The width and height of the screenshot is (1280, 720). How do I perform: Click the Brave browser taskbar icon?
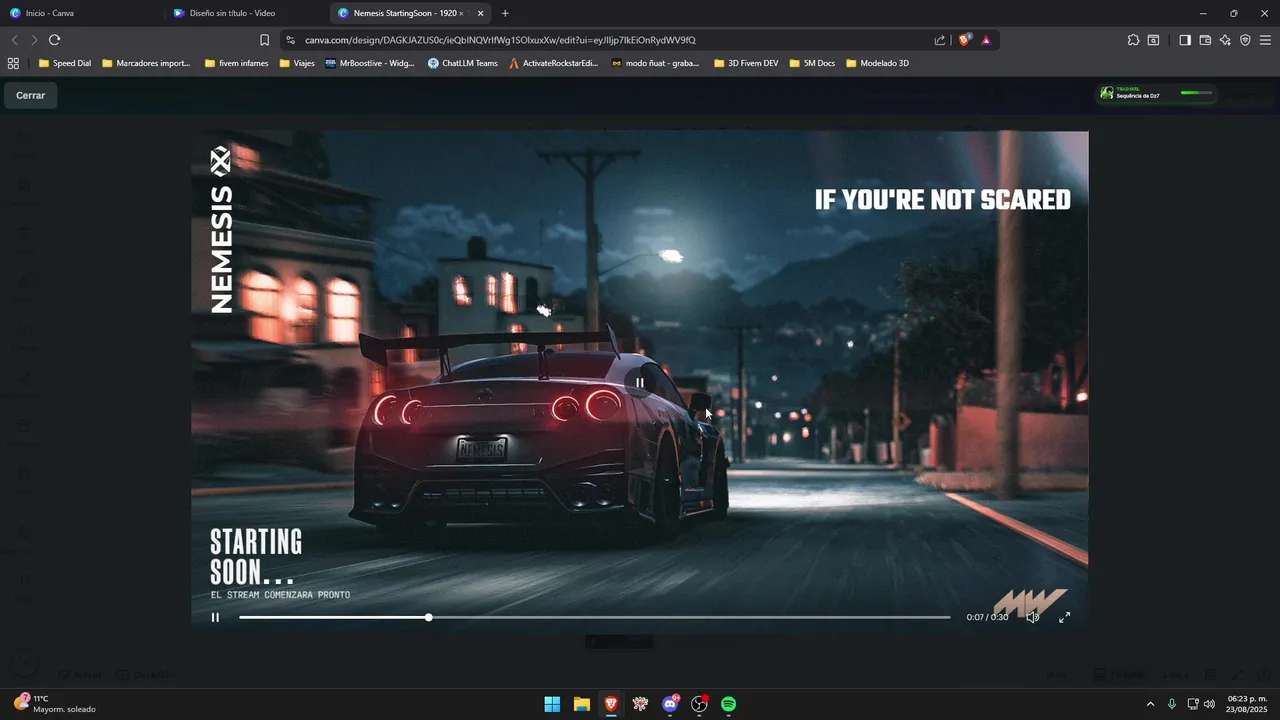(x=611, y=704)
